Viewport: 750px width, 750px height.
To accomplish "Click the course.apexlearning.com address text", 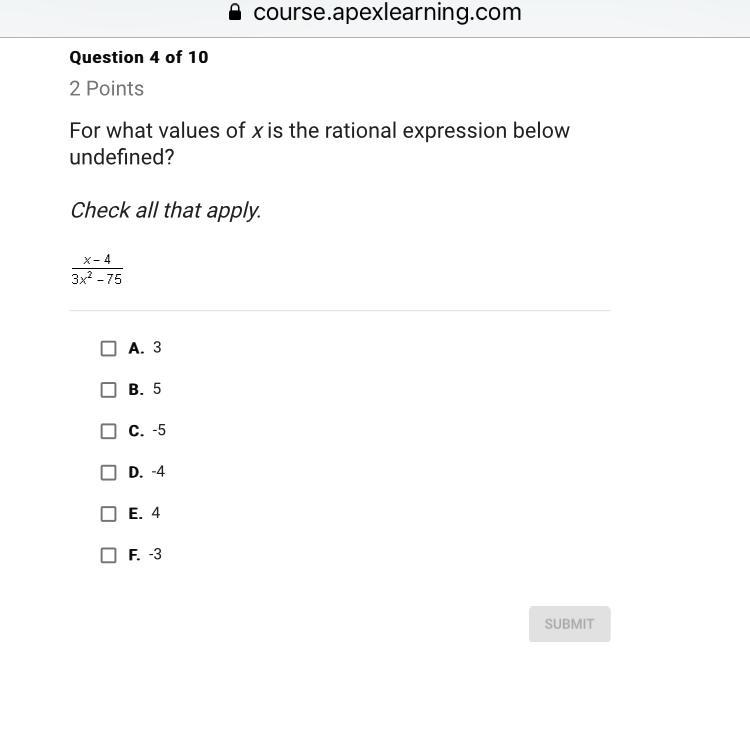I will coord(387,13).
